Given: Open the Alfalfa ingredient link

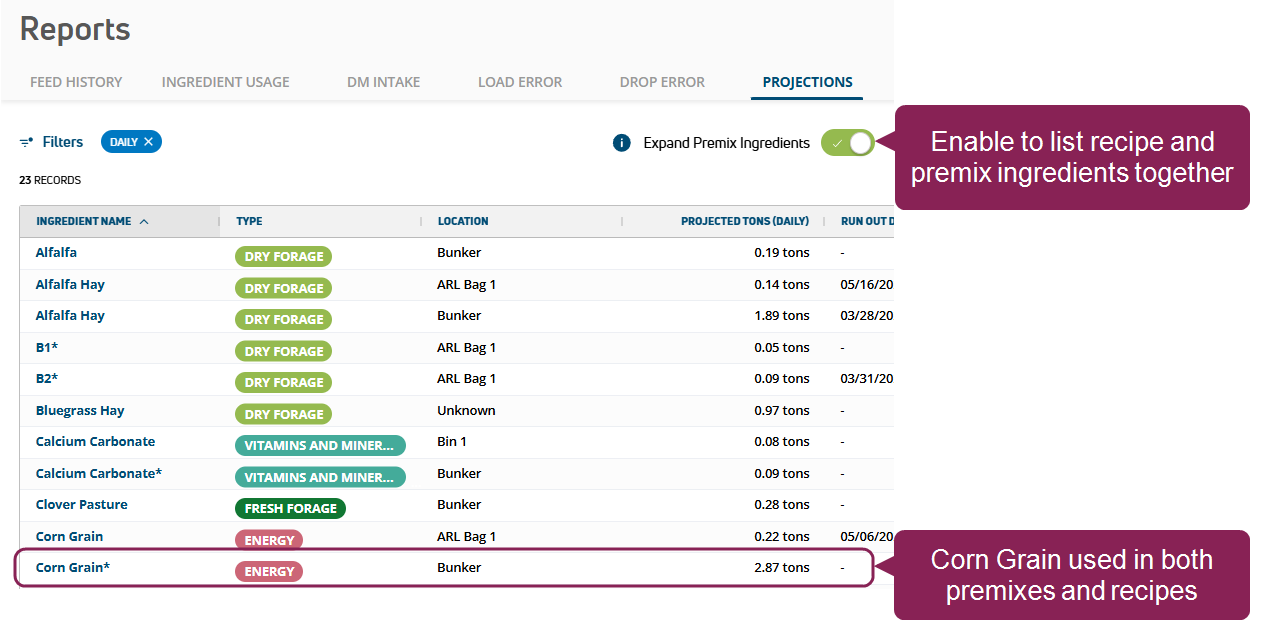Looking at the screenshot, I should [56, 253].
